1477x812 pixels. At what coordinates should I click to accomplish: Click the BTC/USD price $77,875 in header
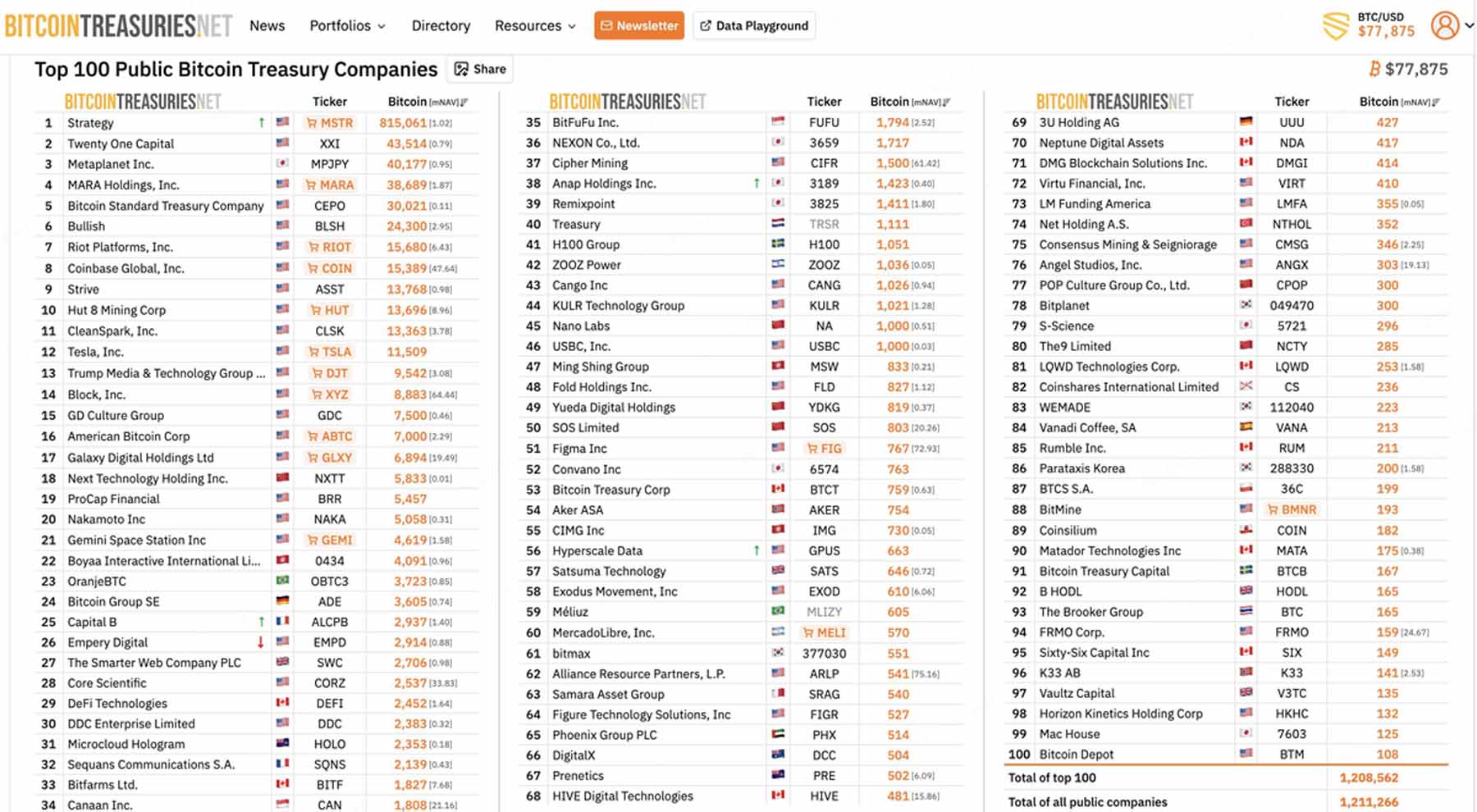coord(1386,32)
